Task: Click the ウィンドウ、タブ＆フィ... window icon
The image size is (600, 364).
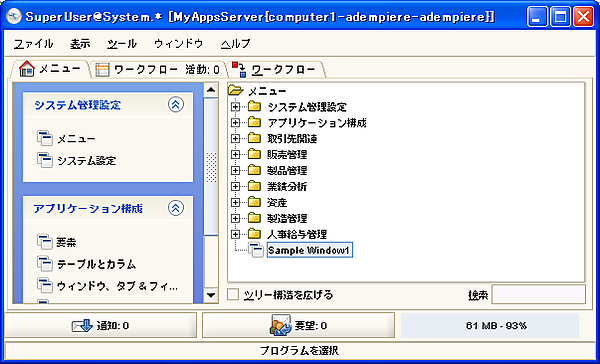Action: click(44, 285)
